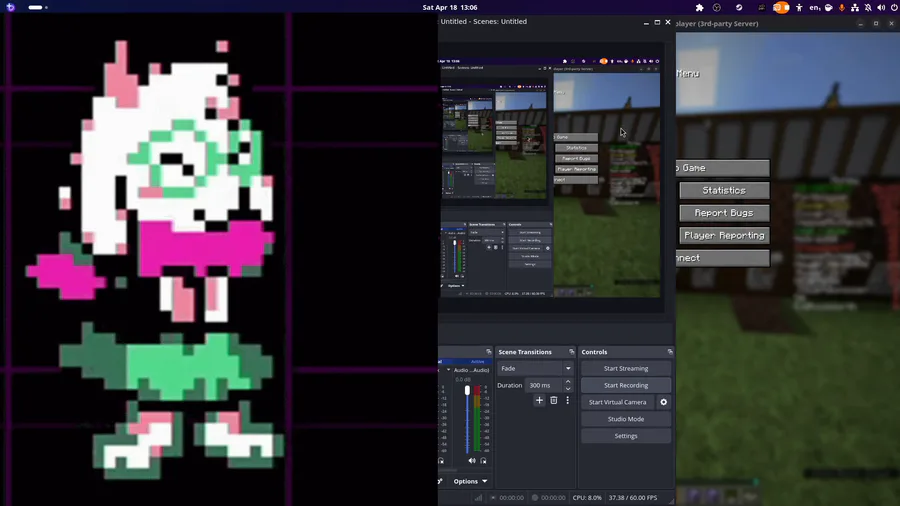Maximize the OBS window
900x506 pixels.
657,22
